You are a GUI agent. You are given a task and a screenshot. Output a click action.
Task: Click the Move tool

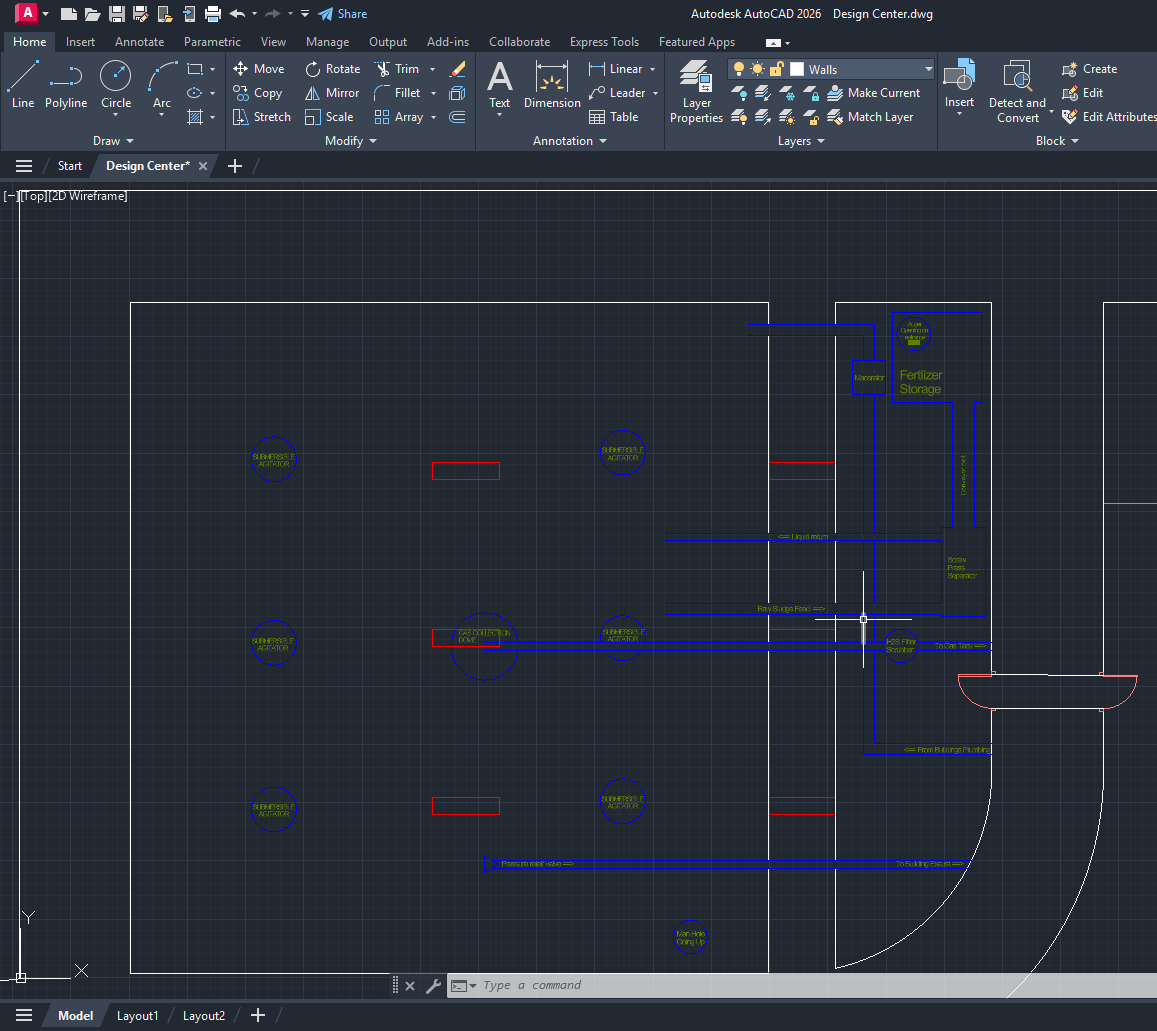tap(258, 69)
